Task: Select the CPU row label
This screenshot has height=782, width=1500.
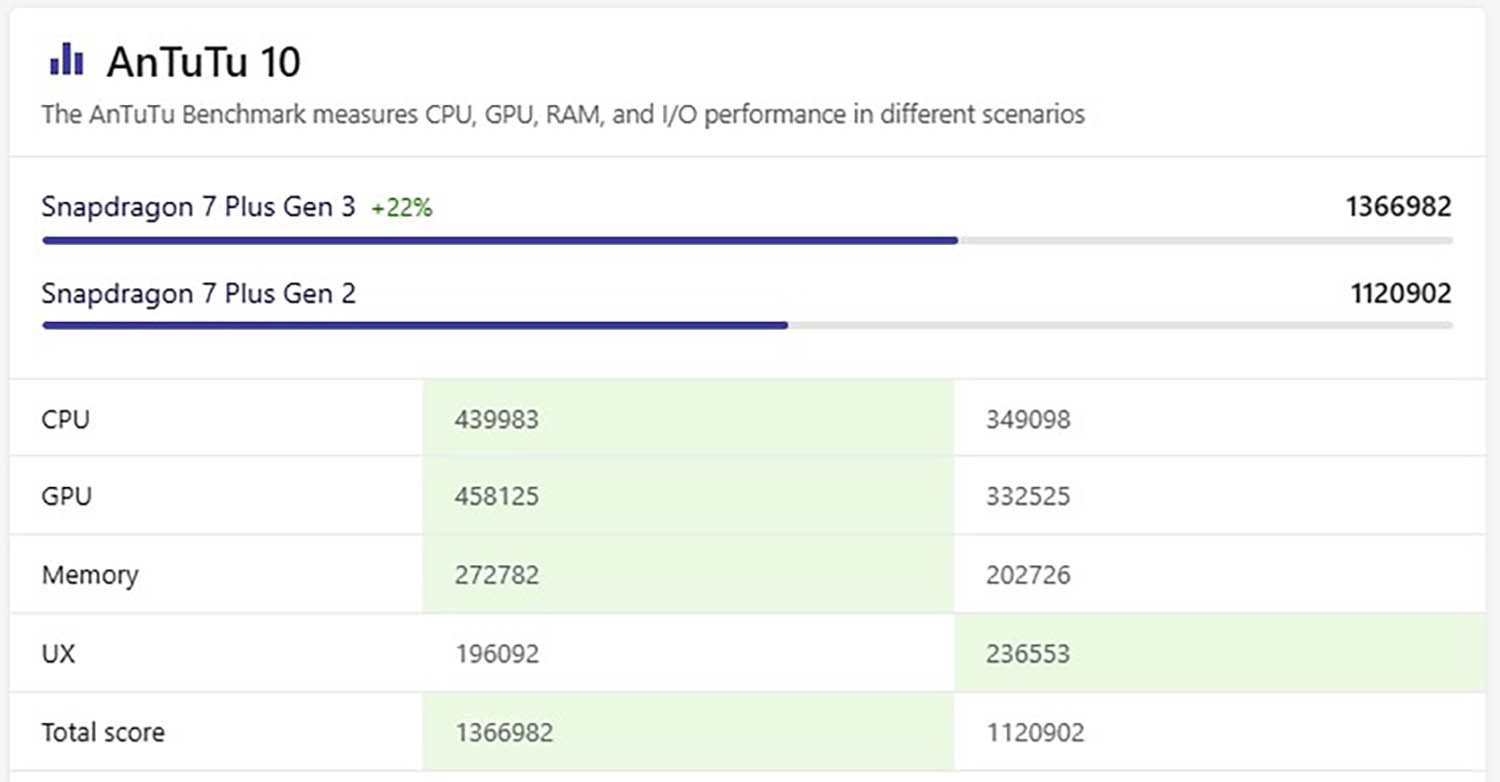Action: point(66,419)
